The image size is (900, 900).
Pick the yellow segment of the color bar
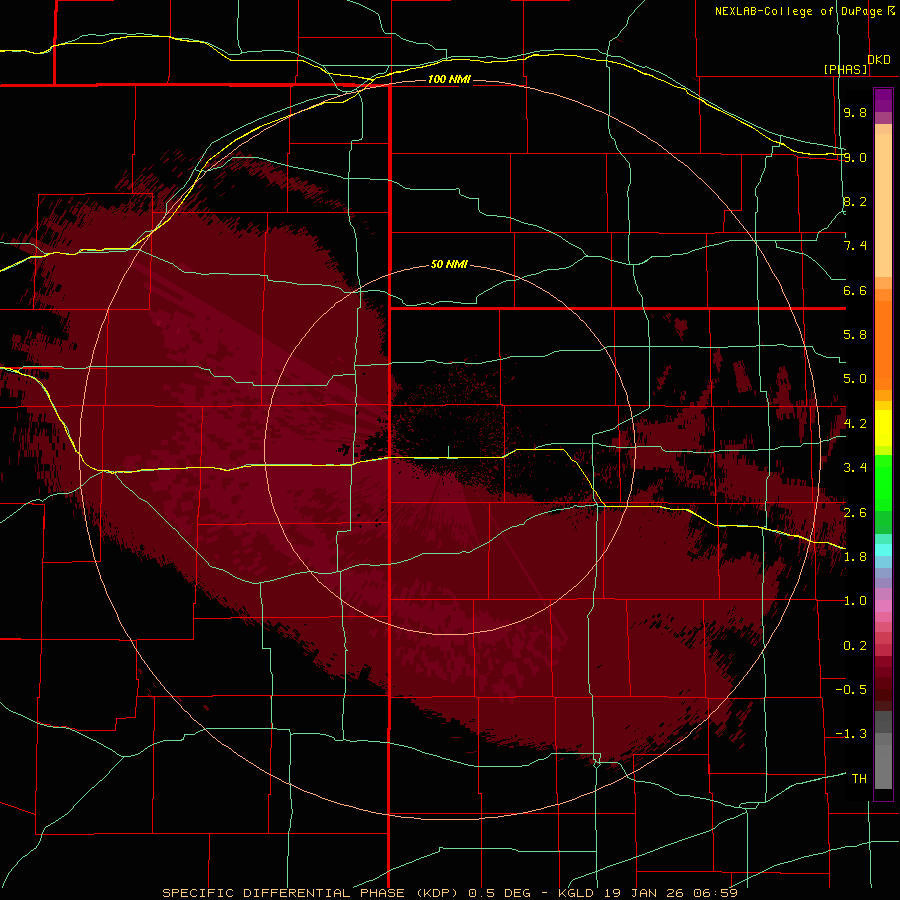(x=883, y=428)
